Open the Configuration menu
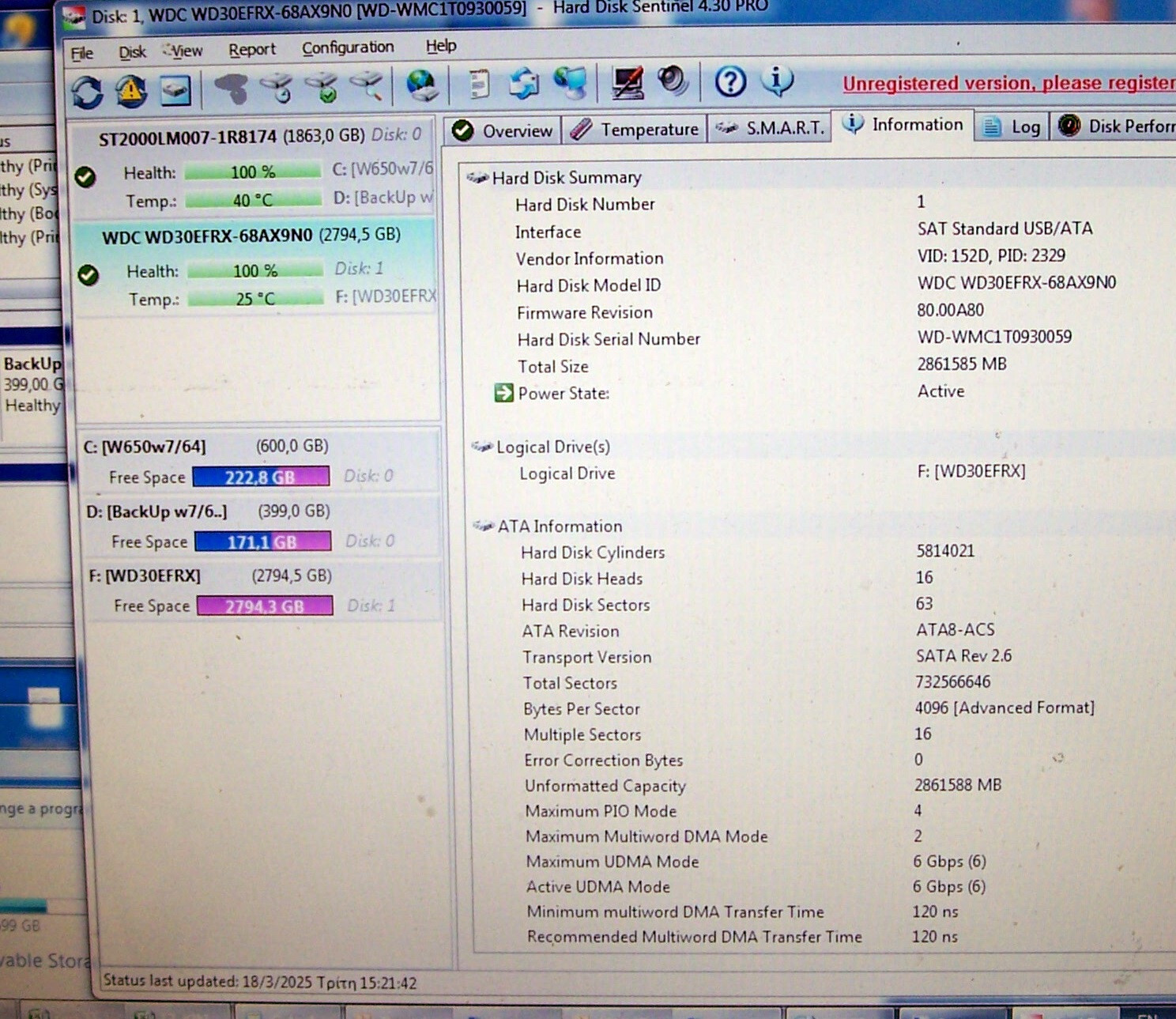1176x1019 pixels. pyautogui.click(x=348, y=47)
